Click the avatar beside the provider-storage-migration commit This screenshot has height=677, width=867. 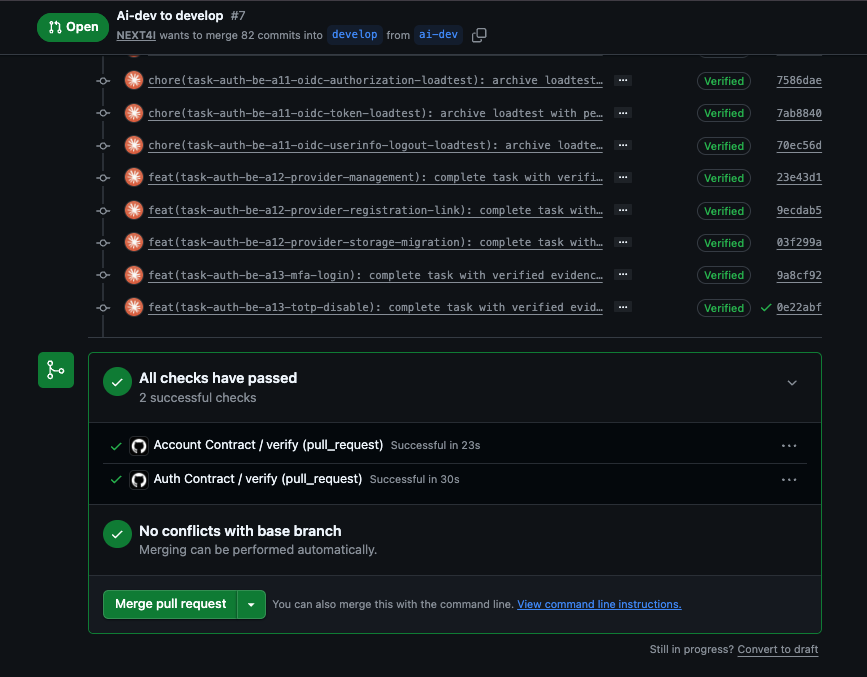click(x=134, y=242)
